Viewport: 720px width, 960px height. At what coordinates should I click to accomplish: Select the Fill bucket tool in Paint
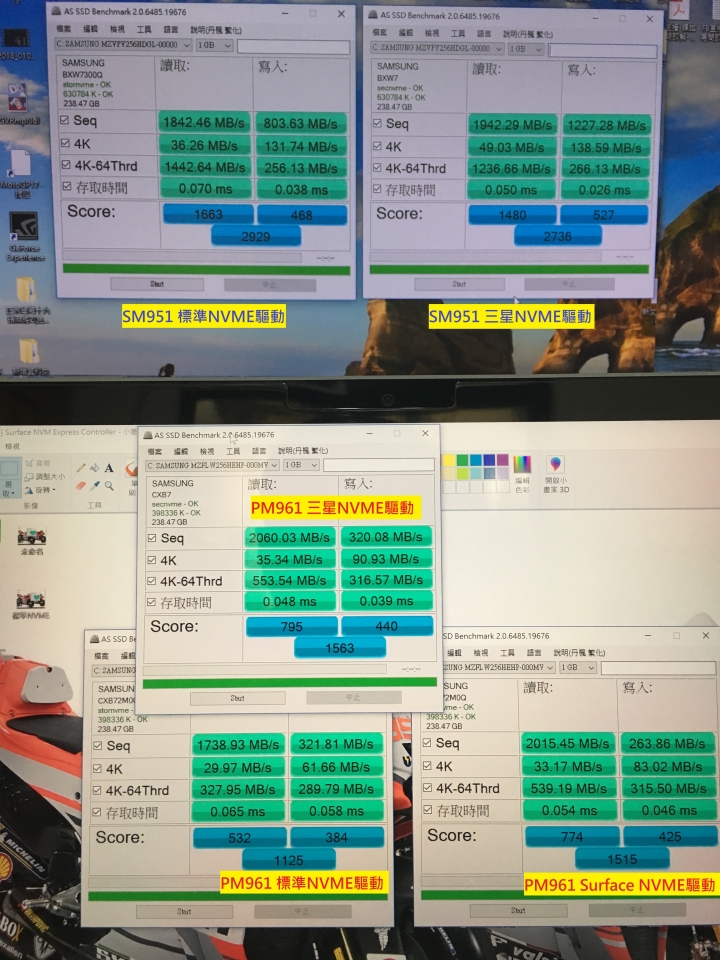[94, 468]
